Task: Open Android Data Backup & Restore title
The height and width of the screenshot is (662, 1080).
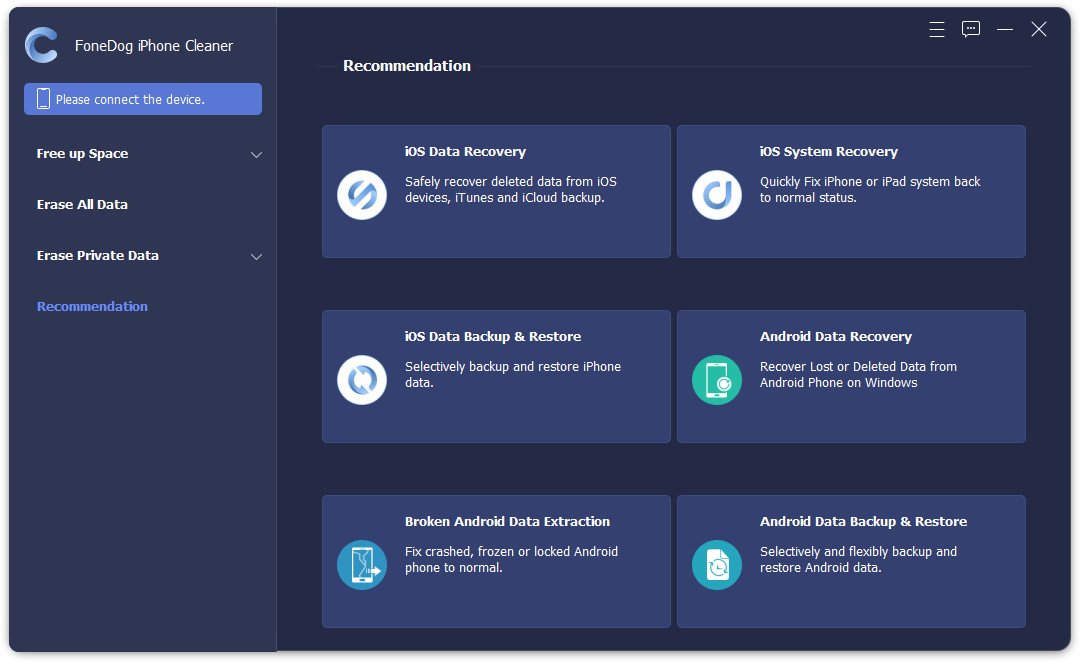Action: (x=863, y=521)
